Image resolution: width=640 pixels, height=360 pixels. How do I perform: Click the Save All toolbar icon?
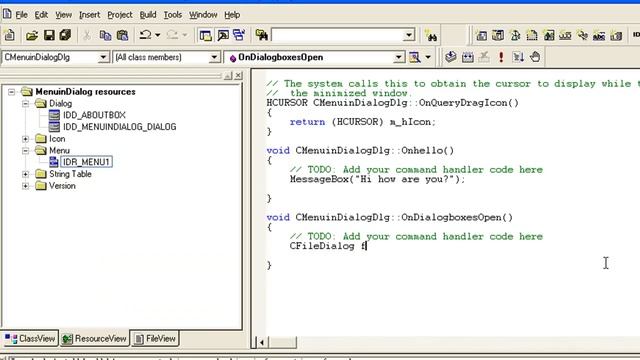[65, 36]
